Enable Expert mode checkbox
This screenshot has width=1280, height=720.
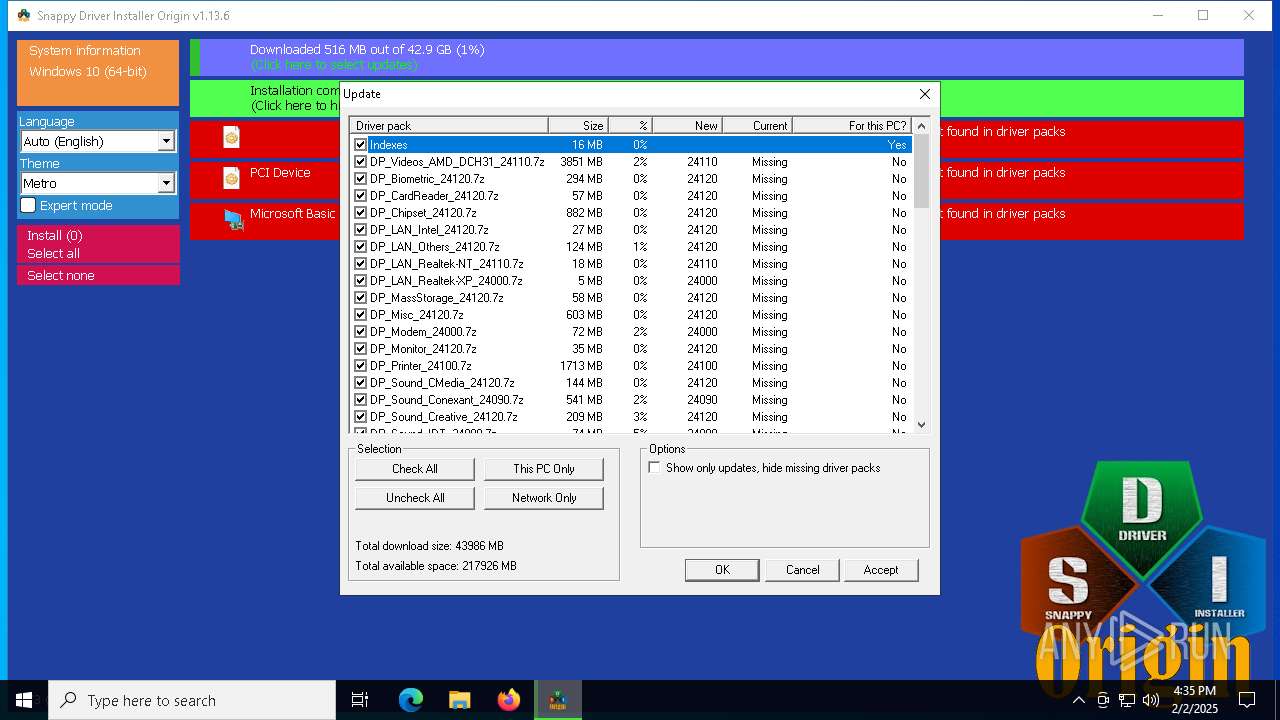(x=28, y=205)
